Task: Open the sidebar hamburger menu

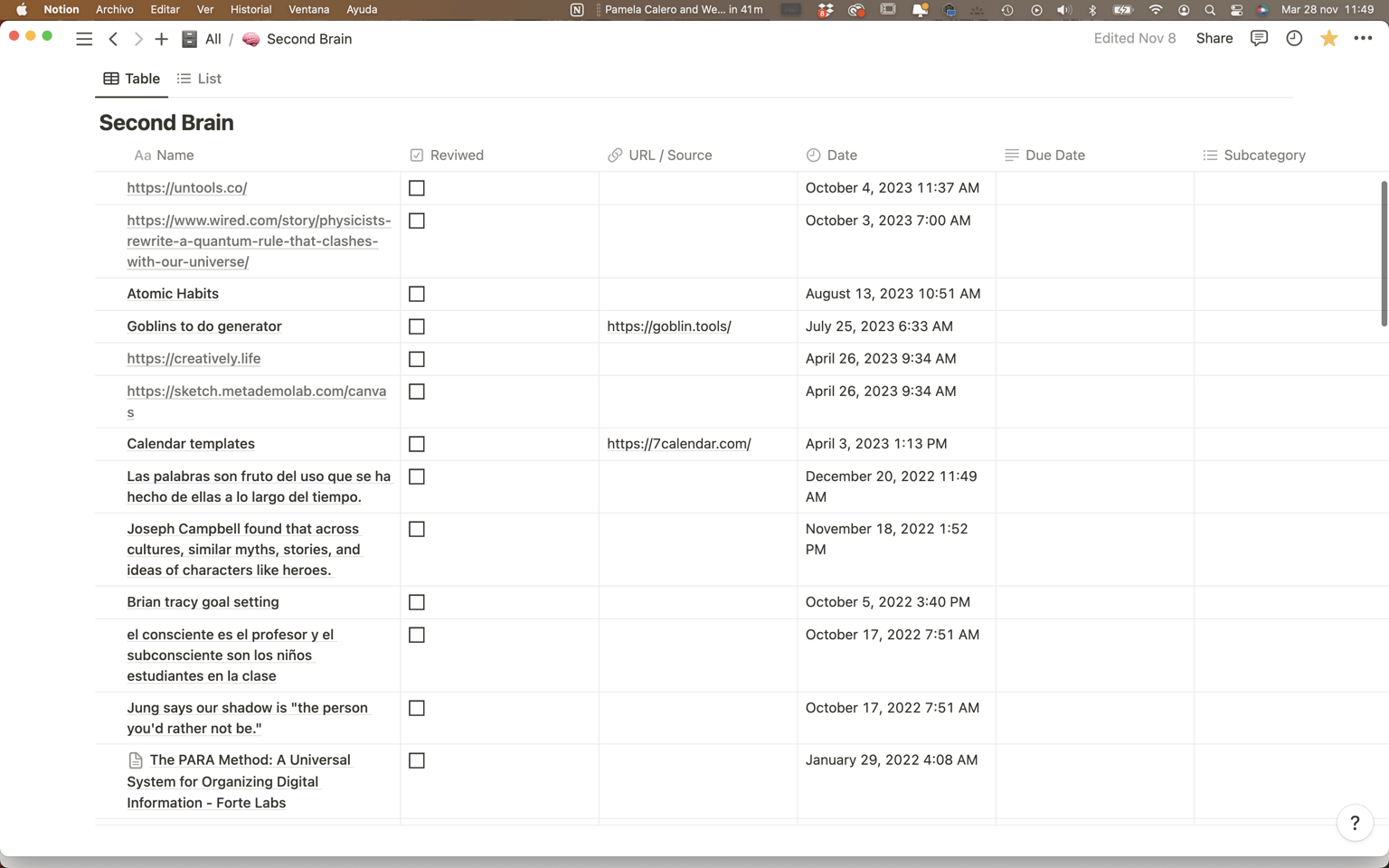Action: 84,39
